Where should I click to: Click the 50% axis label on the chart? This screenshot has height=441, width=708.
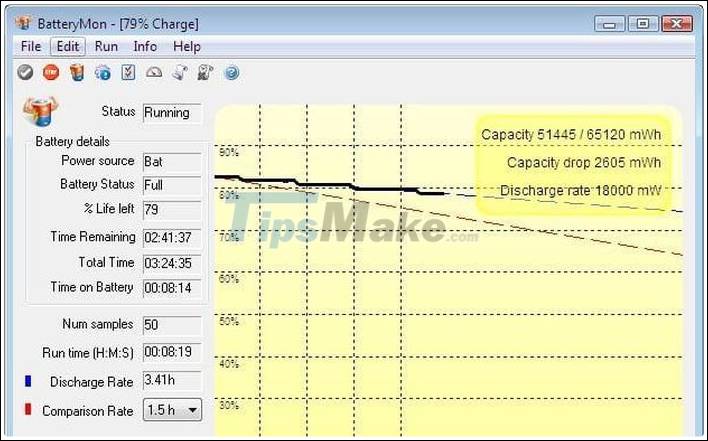tap(229, 321)
